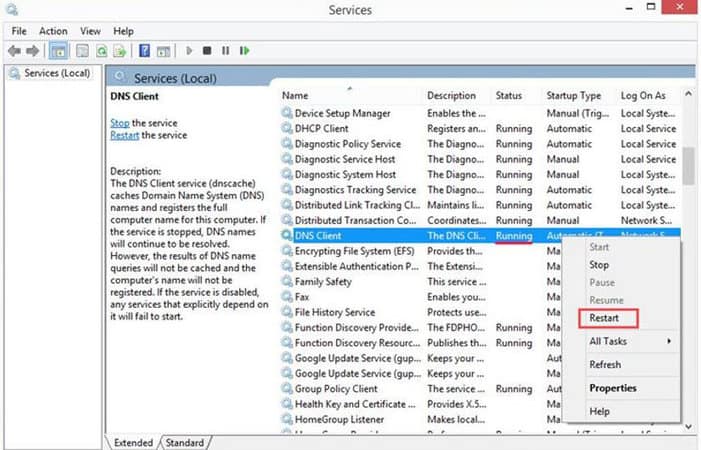
Task: Choose Restart from the context menu
Action: [604, 318]
